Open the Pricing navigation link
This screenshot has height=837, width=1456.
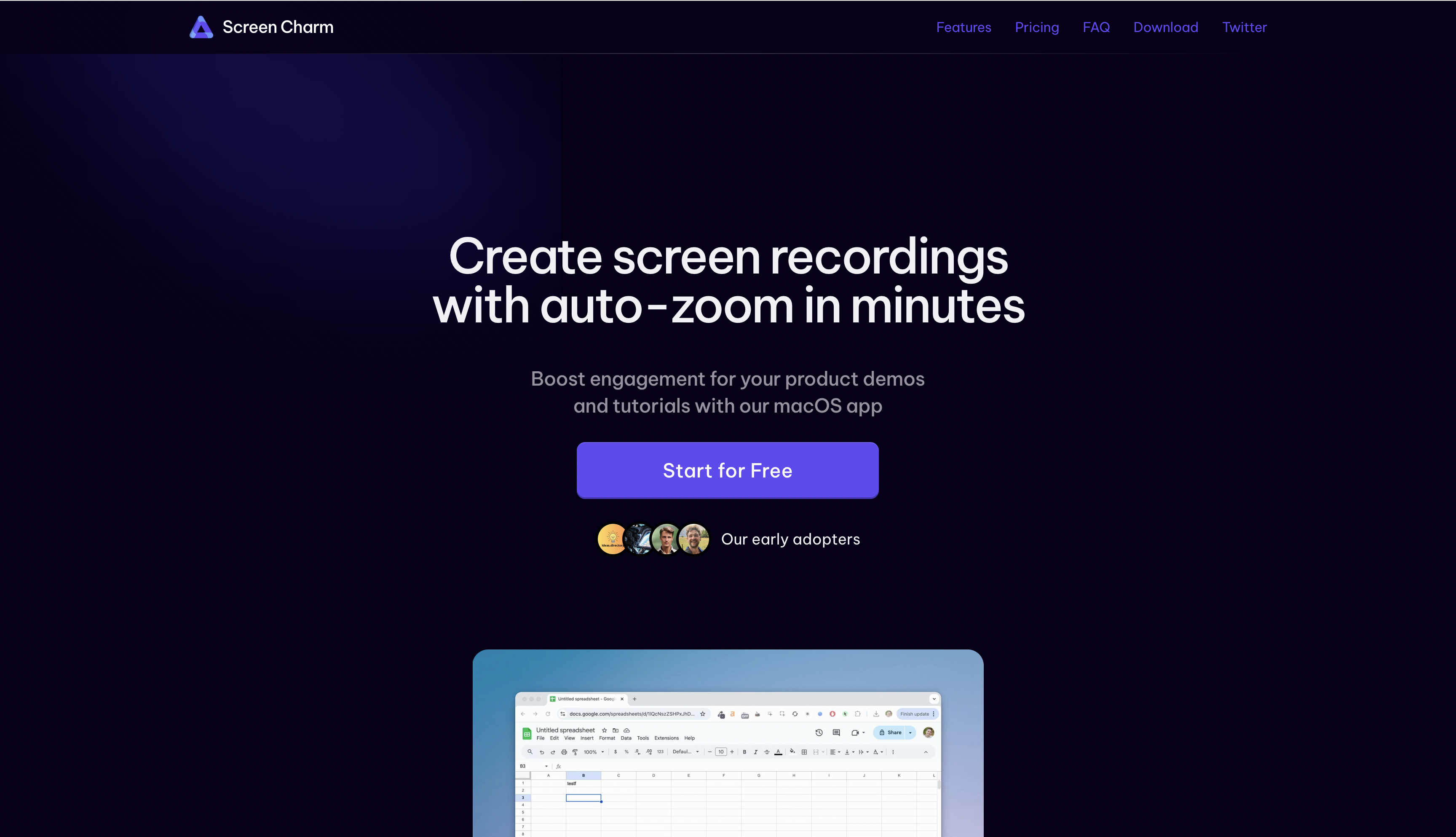(1036, 27)
